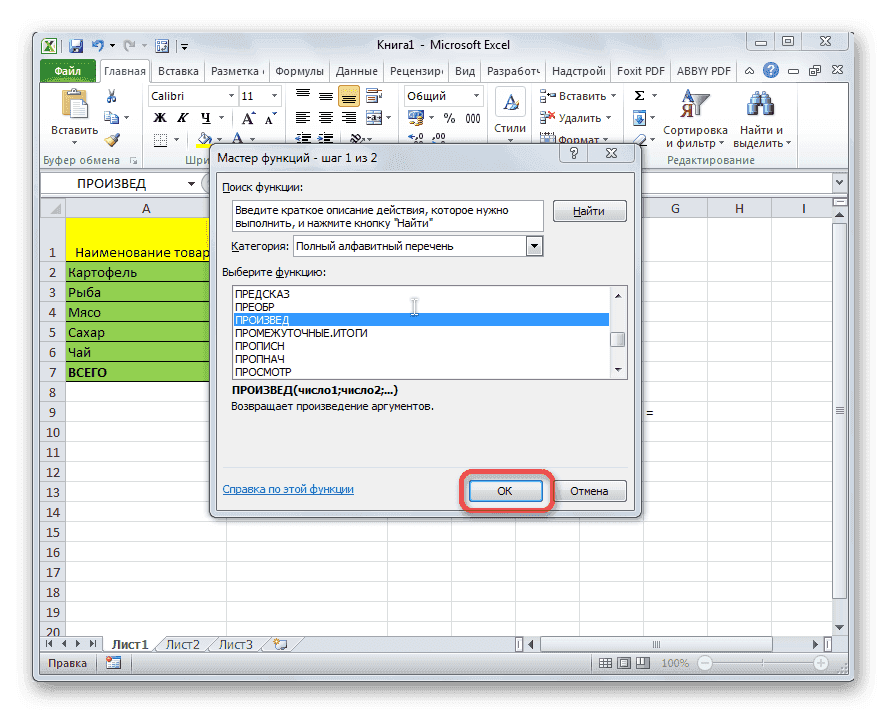Click the Styles icon in the ribbon

[x=510, y=102]
